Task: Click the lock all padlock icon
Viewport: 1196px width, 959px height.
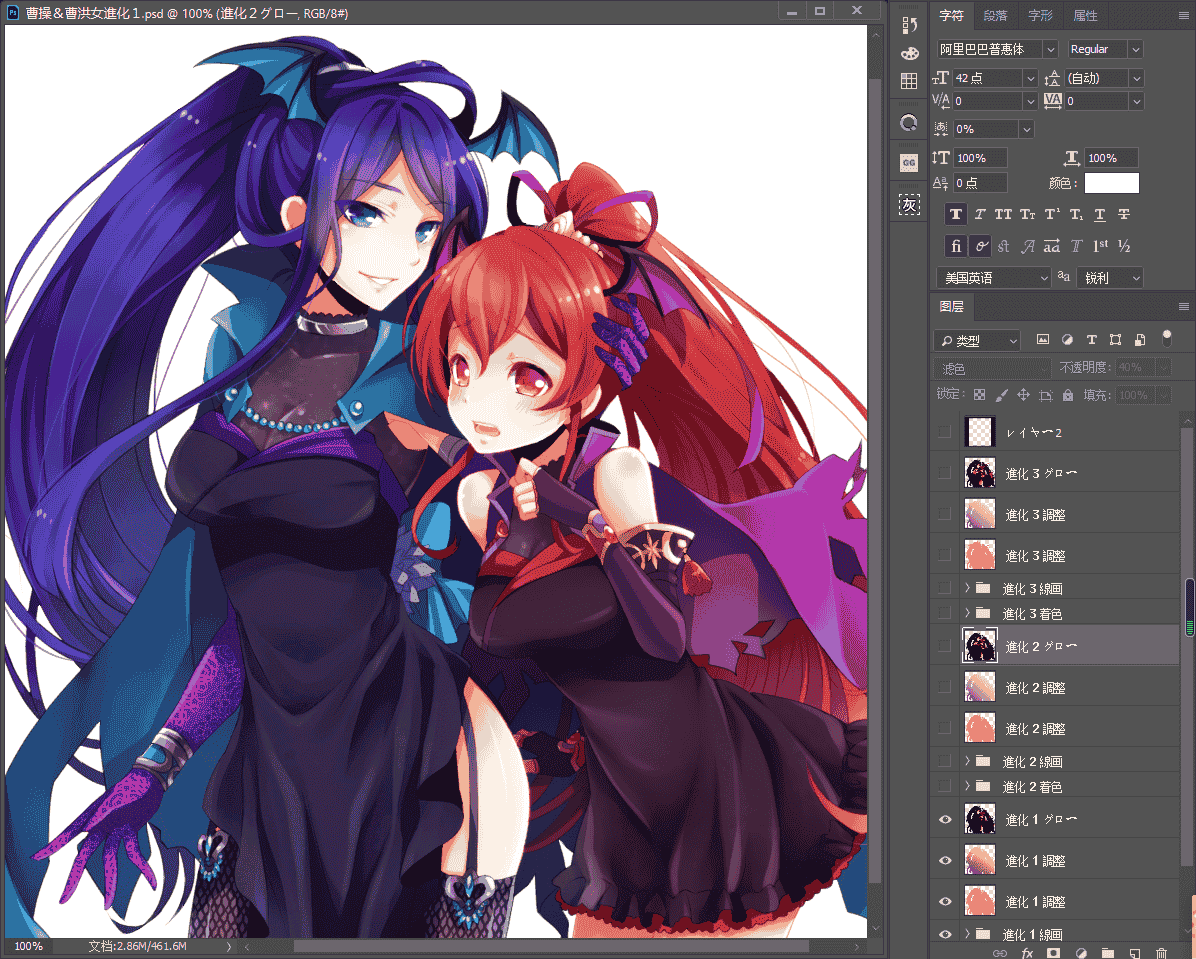Action: click(1068, 394)
